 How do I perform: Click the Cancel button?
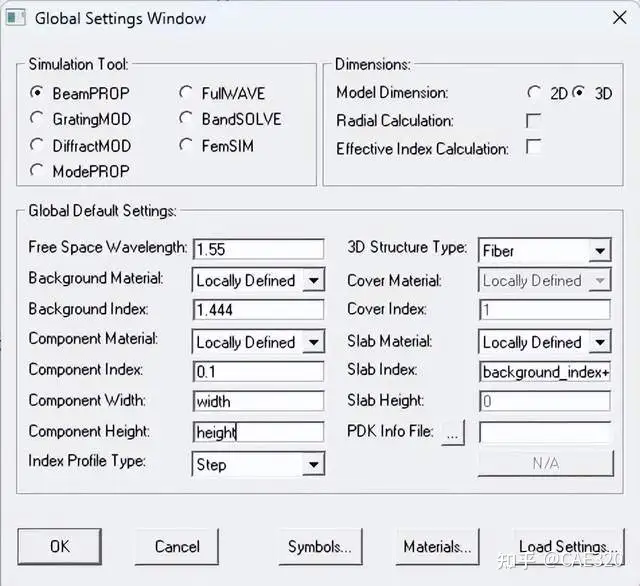pos(177,546)
